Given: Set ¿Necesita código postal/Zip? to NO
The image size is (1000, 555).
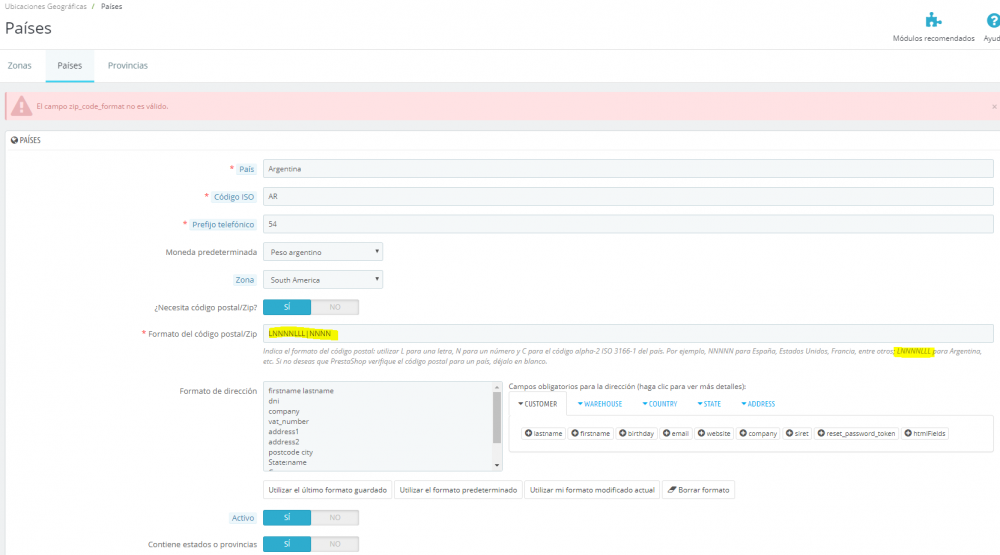Looking at the screenshot, I should pos(335,307).
